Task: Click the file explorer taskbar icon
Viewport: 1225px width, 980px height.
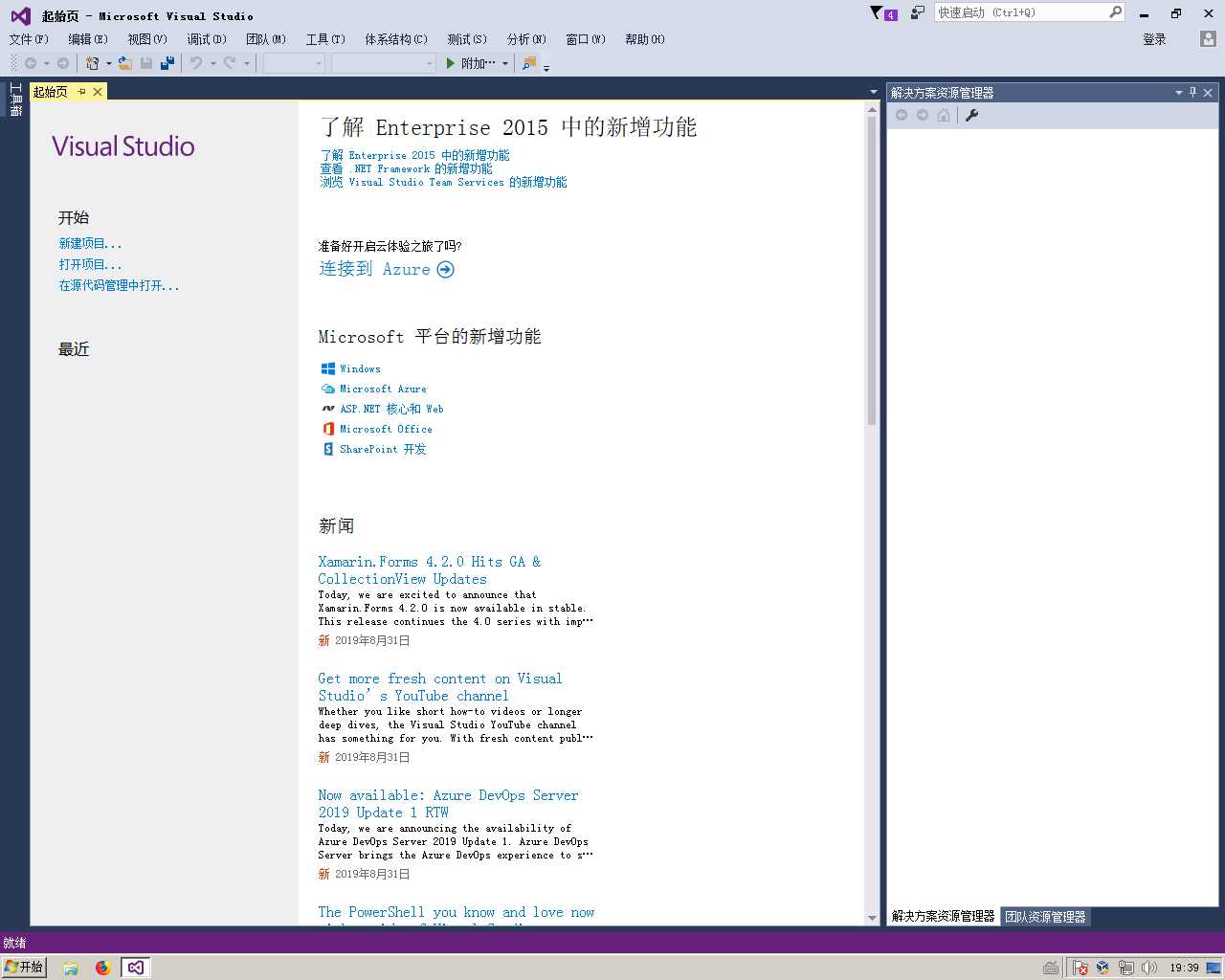Action: 71,968
